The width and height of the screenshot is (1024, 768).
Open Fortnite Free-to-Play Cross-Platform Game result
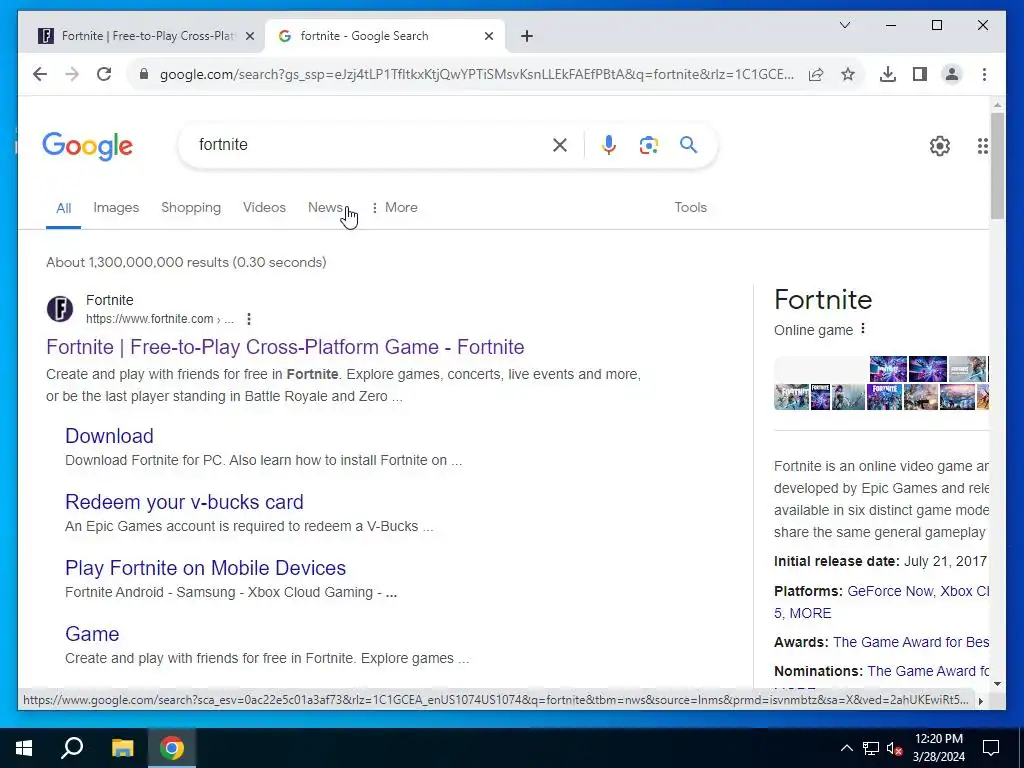285,347
